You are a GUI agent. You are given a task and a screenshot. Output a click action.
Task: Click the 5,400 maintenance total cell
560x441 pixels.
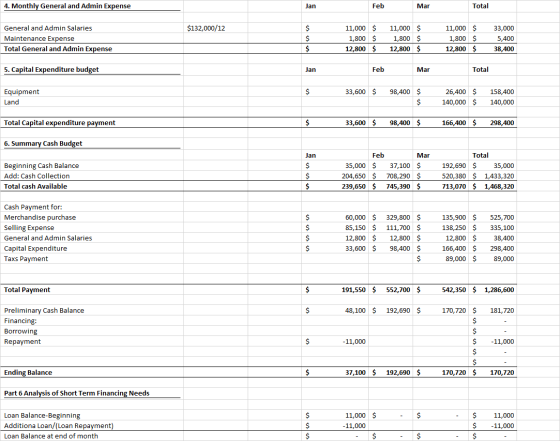click(x=505, y=39)
